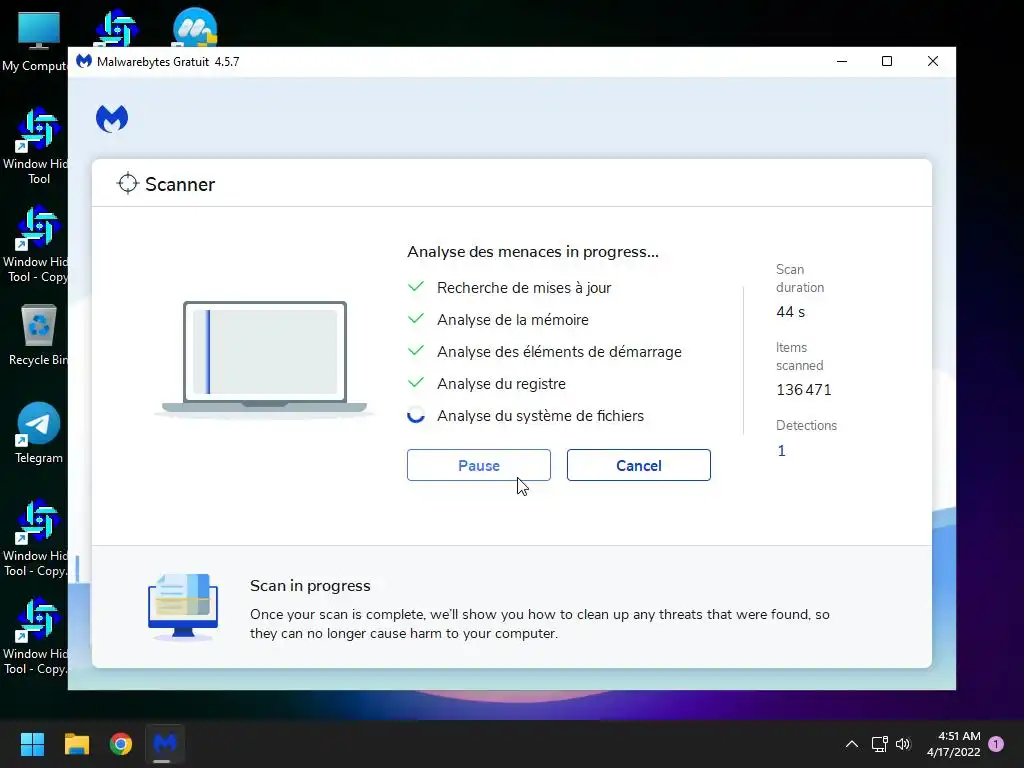
Task: Select the bottom Window Hide Tool copy shortcut
Action: 35,636
